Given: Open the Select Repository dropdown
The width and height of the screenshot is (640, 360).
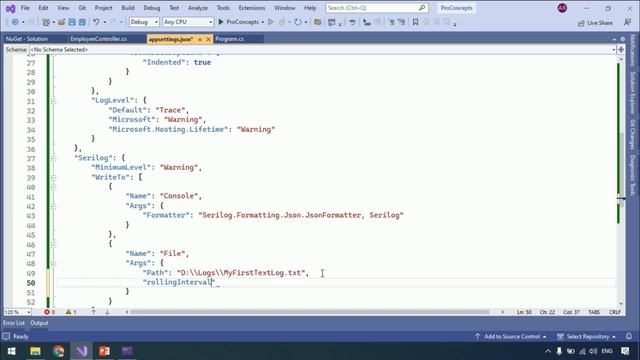Looking at the screenshot, I should click(x=586, y=336).
